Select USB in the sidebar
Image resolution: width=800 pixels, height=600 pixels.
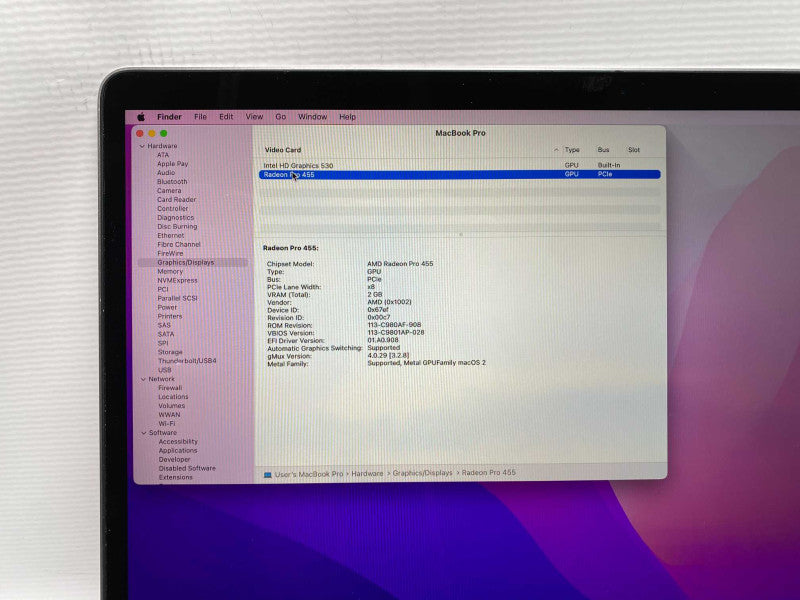pyautogui.click(x=165, y=370)
